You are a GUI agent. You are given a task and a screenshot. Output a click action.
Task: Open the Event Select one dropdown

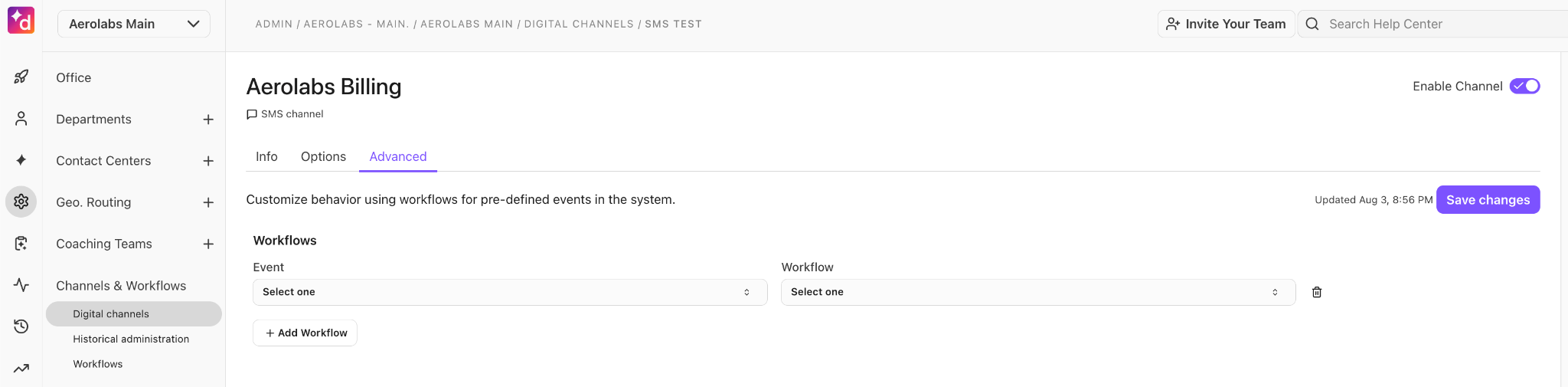[x=510, y=292]
